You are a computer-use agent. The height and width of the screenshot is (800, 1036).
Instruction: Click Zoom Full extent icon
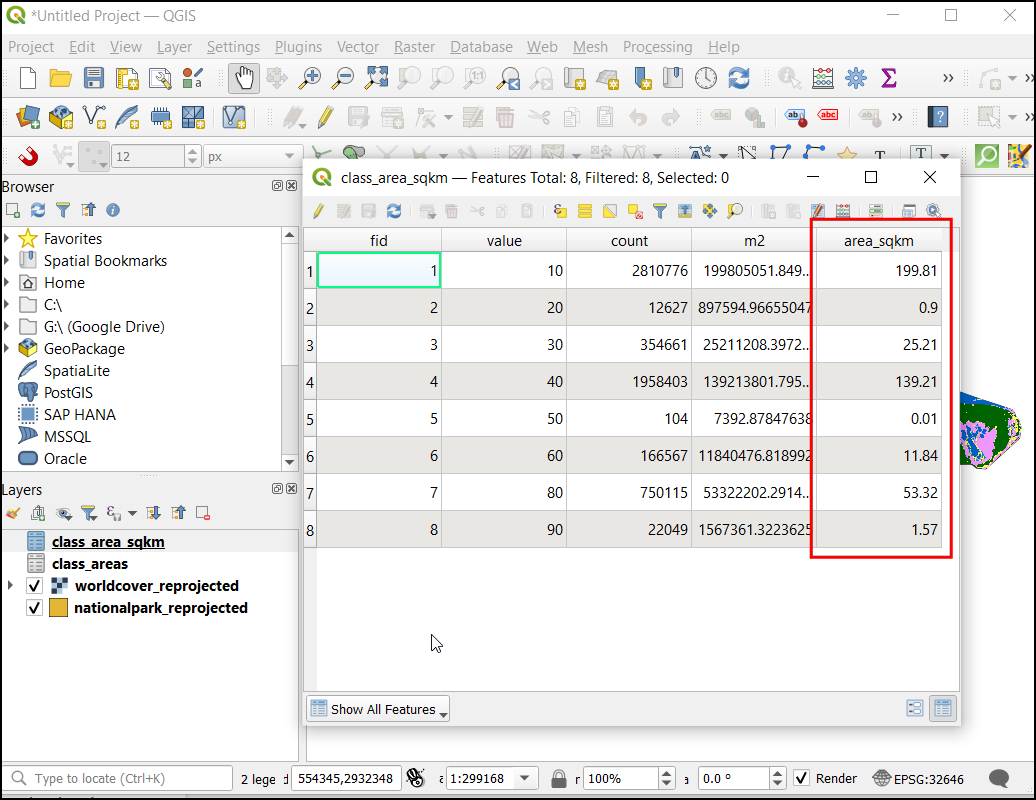pos(376,78)
